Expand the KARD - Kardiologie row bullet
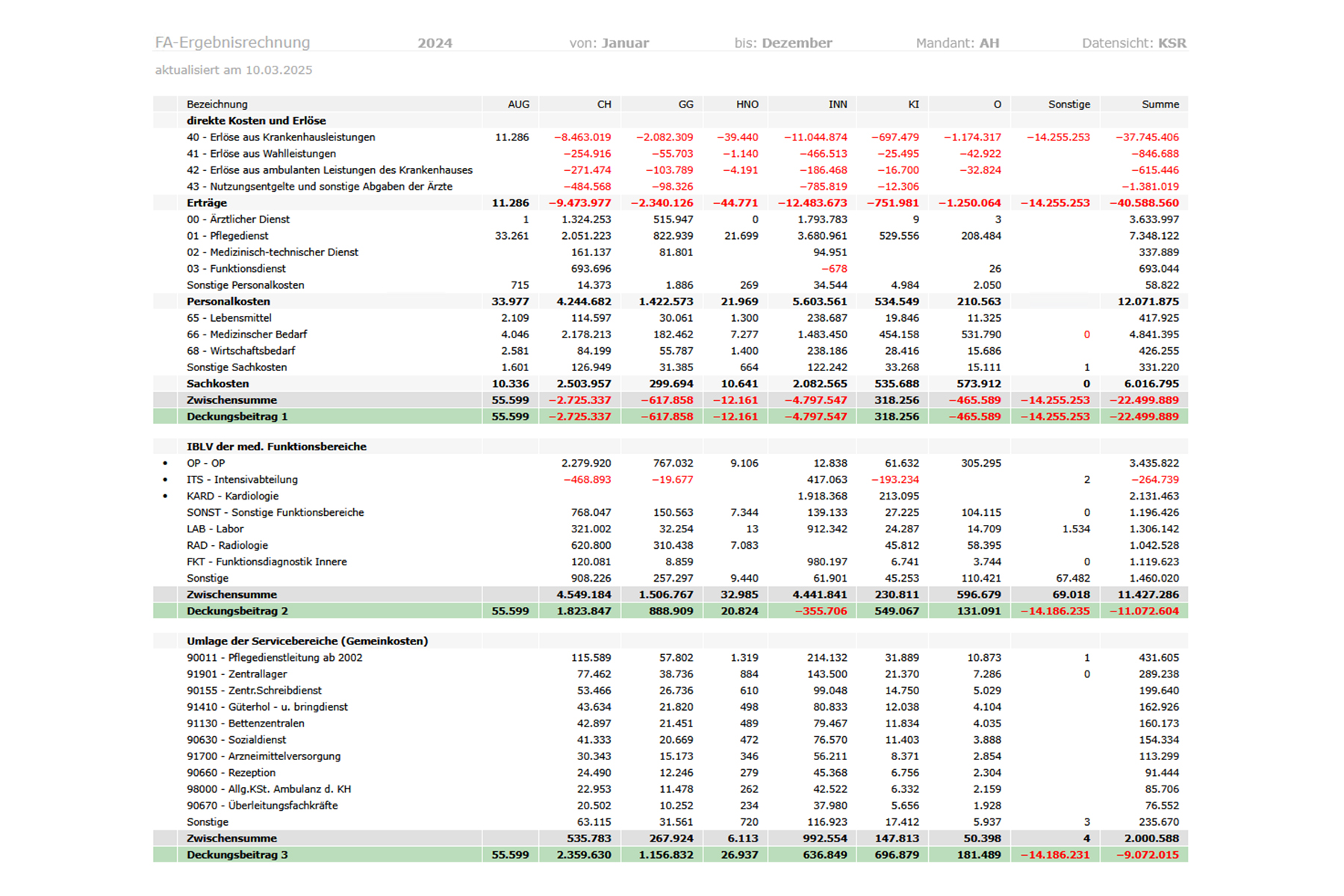Viewport: 1344px width, 896px height. [x=165, y=496]
